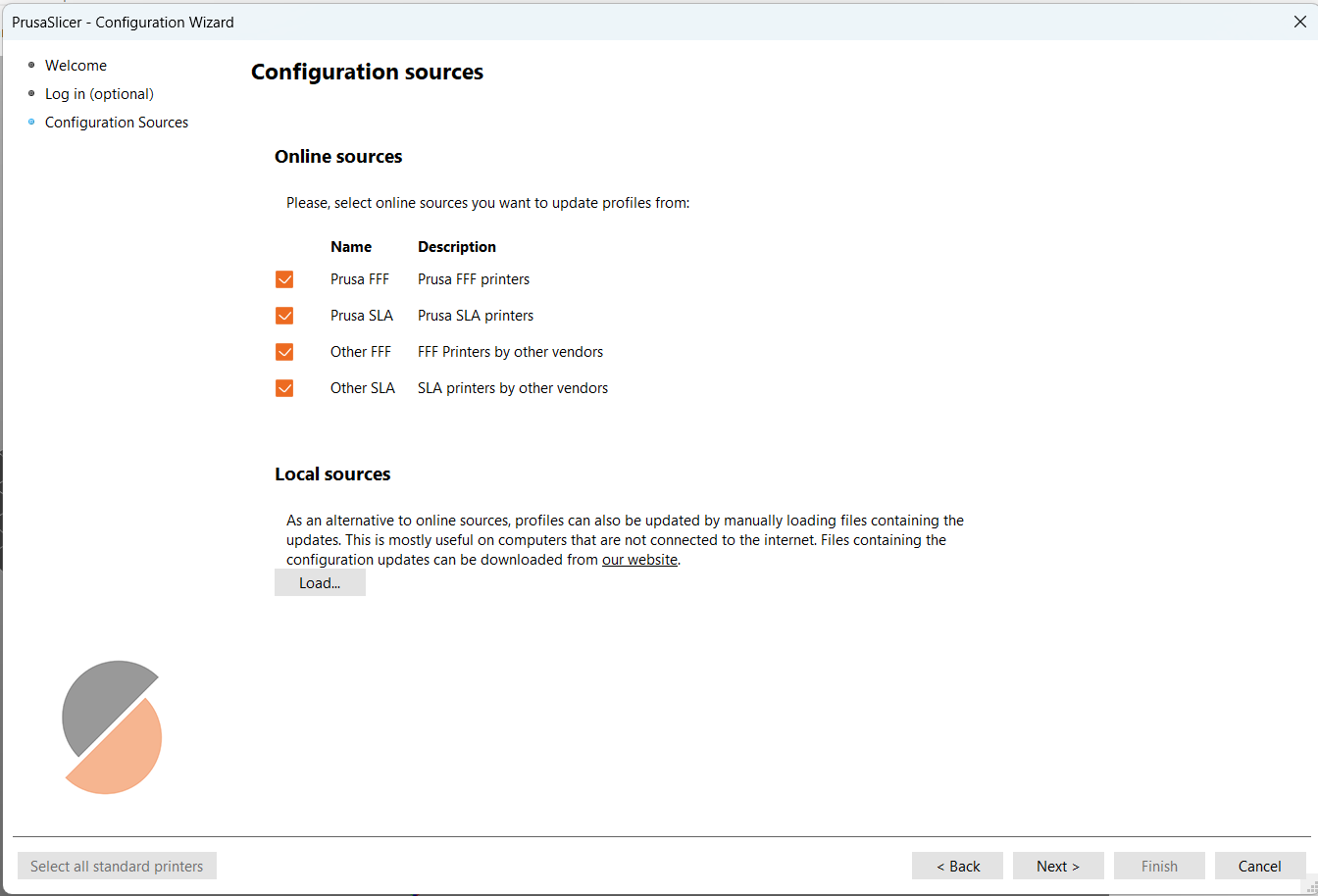
Task: Click the Next > button
Action: (x=1058, y=866)
